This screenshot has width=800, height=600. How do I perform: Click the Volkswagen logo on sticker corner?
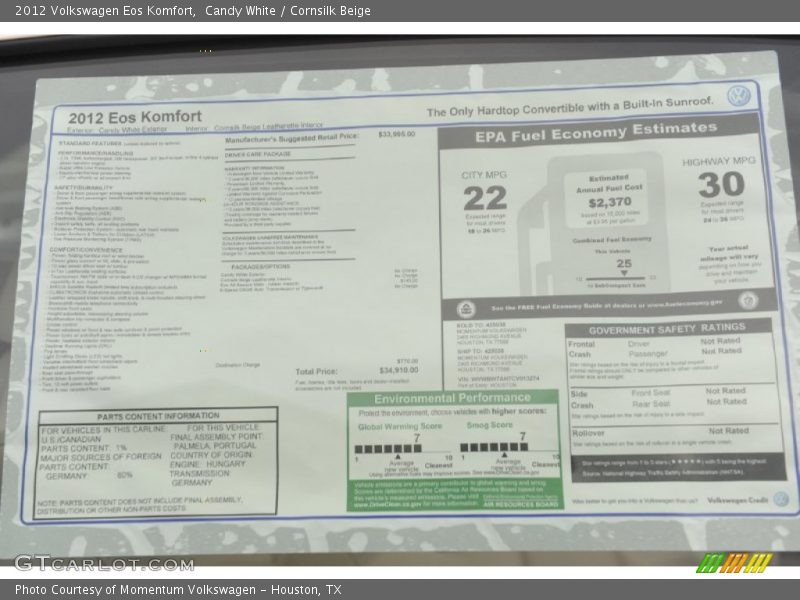[739, 96]
